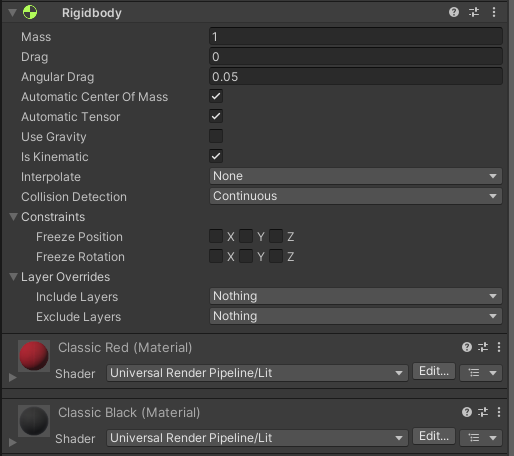514x456 pixels.
Task: Click the Drag value field
Action: pos(356,56)
